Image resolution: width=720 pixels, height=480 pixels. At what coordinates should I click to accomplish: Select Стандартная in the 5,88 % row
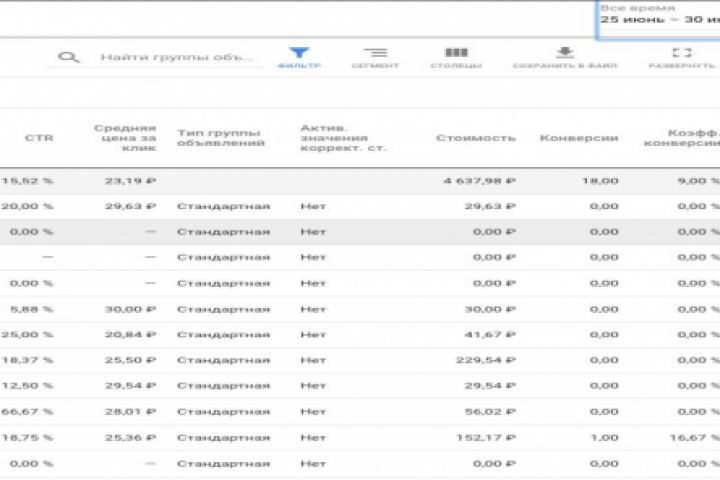tap(224, 309)
